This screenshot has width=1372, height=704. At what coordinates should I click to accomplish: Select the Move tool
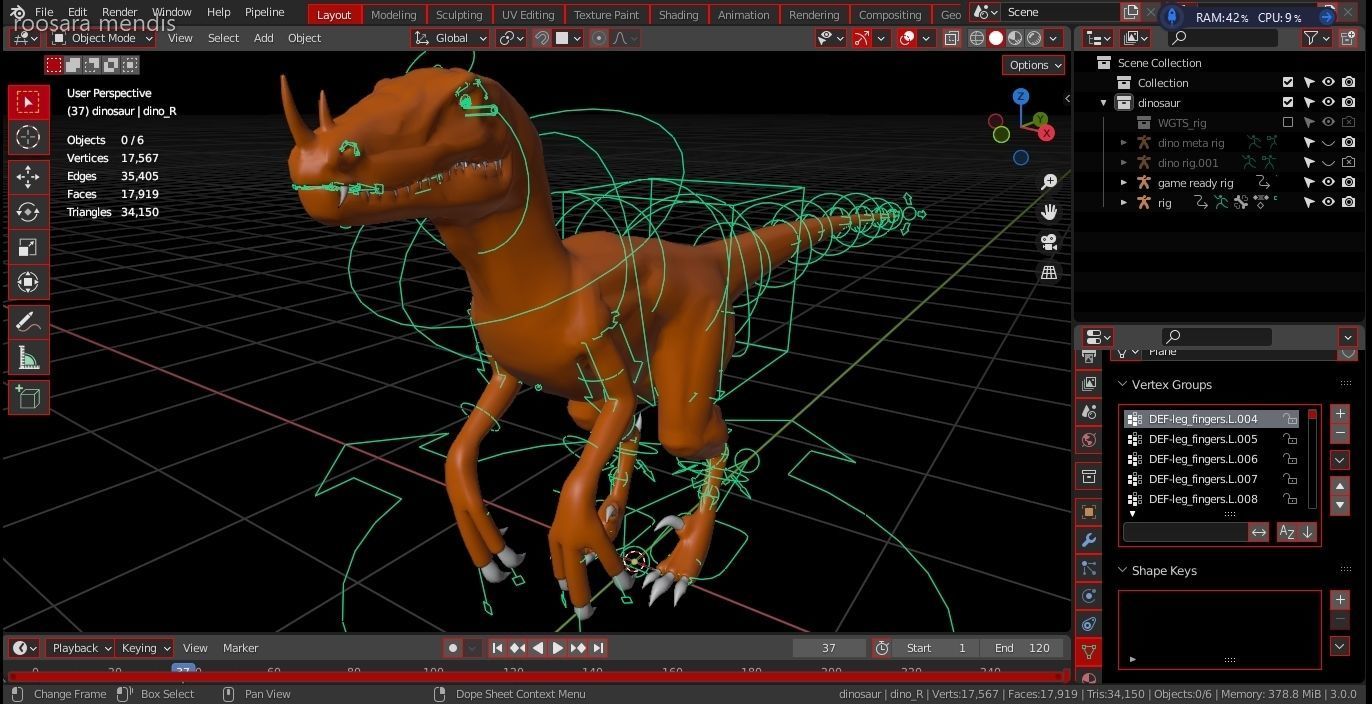point(28,177)
